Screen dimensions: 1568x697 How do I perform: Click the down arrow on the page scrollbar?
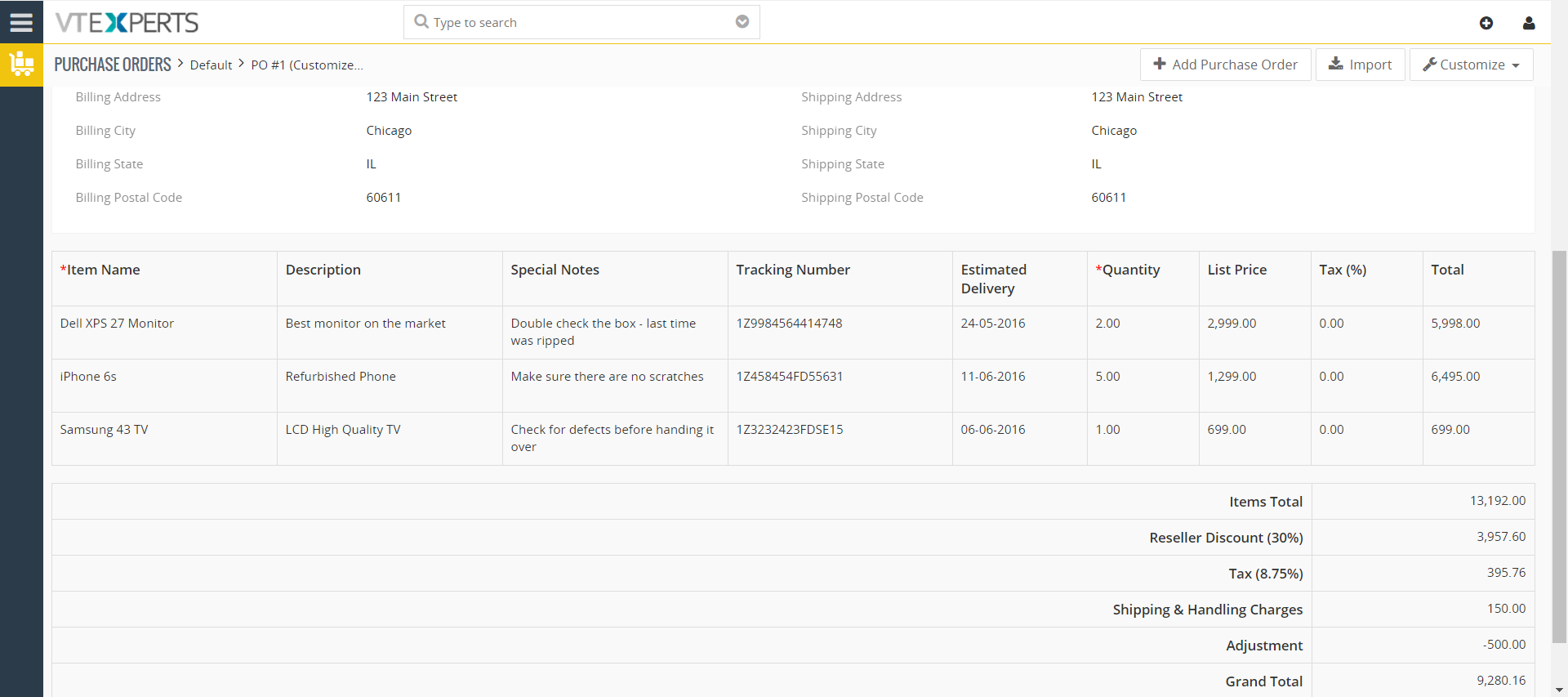1559,690
